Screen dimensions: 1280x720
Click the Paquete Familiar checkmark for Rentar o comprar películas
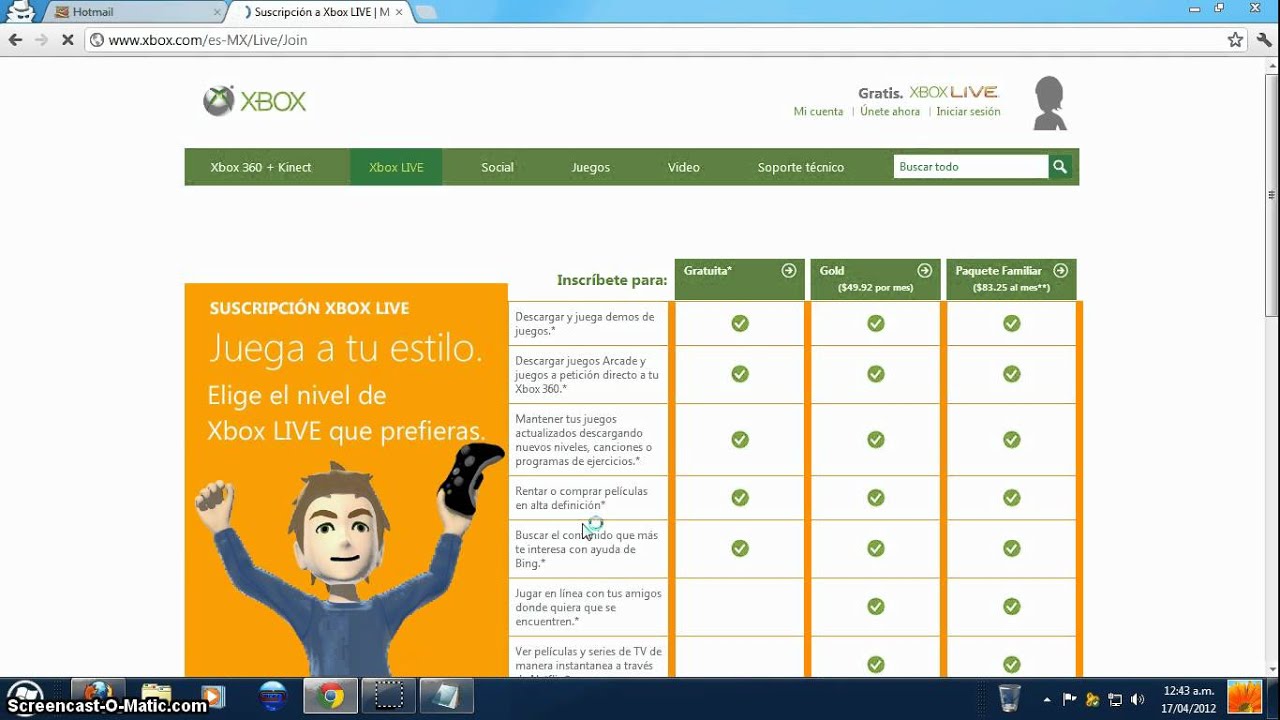click(x=1012, y=497)
